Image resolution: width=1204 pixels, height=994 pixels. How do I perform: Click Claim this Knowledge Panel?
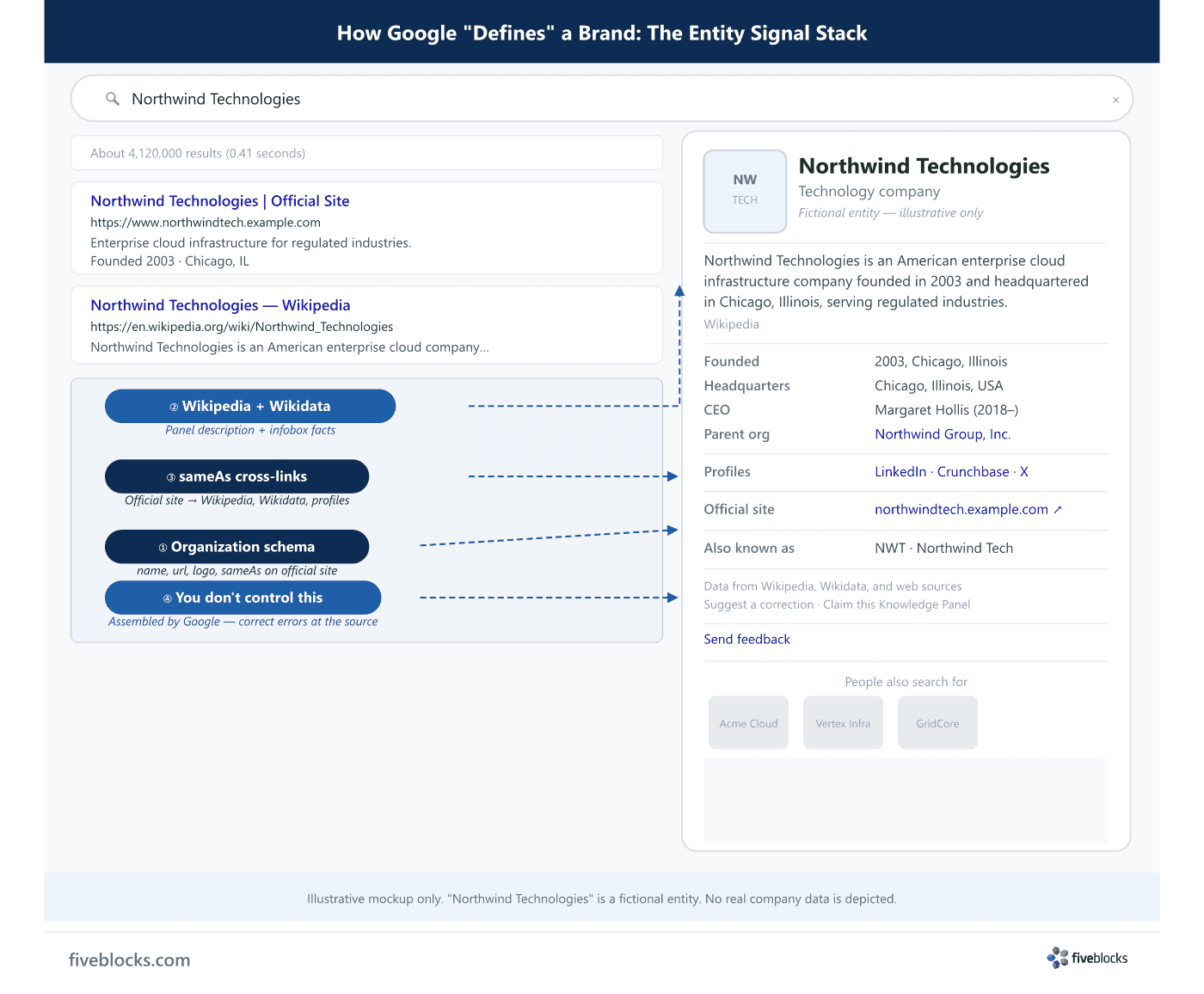[x=896, y=604]
